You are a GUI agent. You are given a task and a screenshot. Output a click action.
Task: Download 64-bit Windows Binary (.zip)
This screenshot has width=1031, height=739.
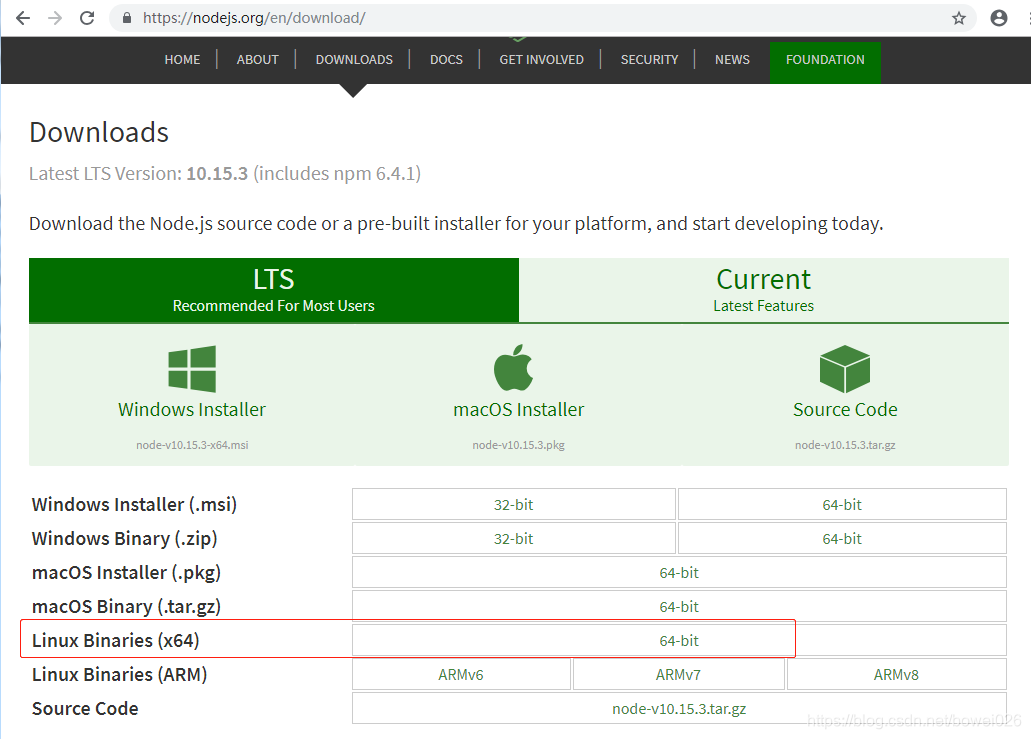point(842,538)
